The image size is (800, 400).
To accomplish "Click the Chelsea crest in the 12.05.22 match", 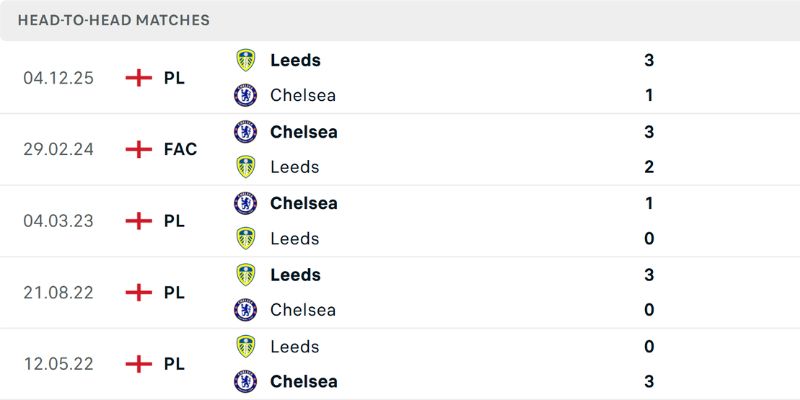I will tap(245, 381).
